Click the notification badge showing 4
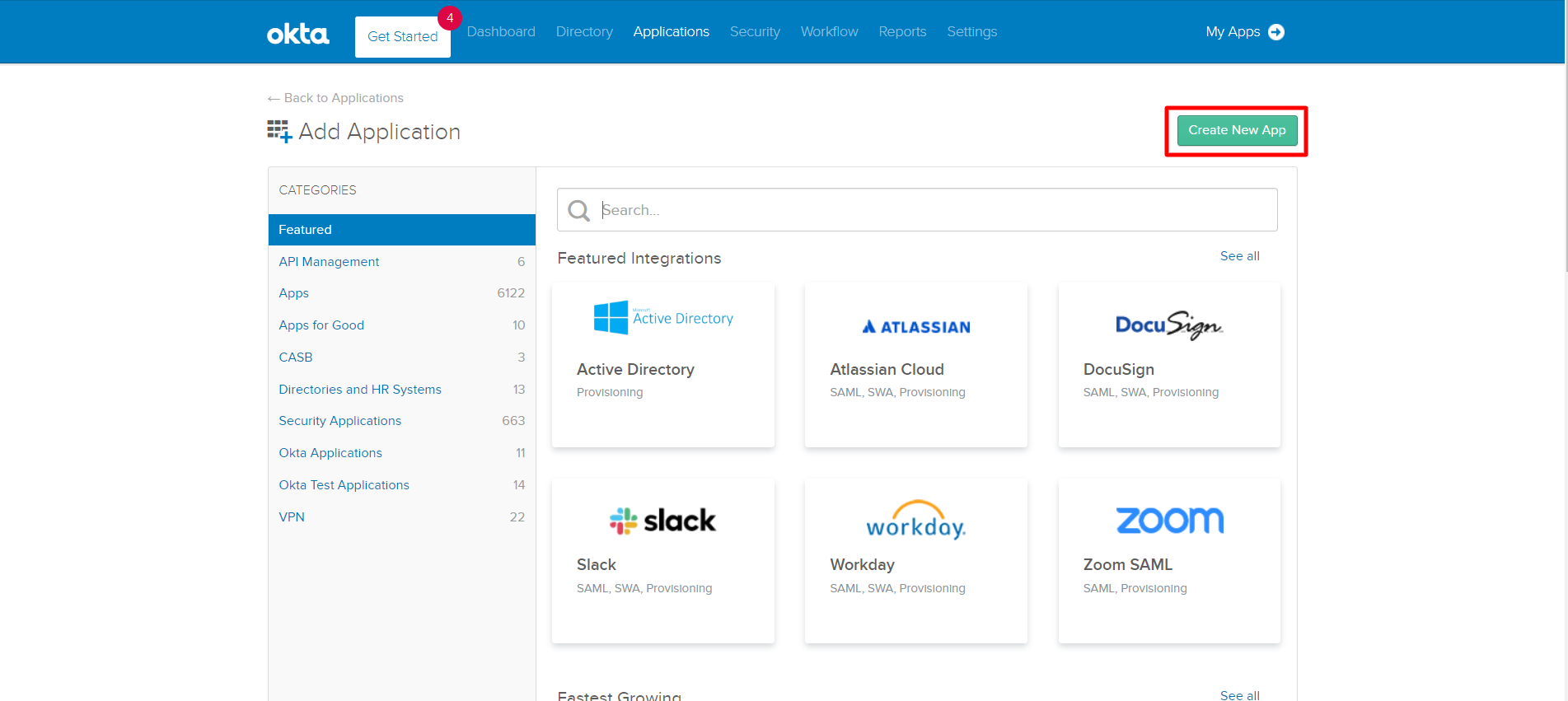Image resolution: width=1568 pixels, height=701 pixels. coord(450,18)
